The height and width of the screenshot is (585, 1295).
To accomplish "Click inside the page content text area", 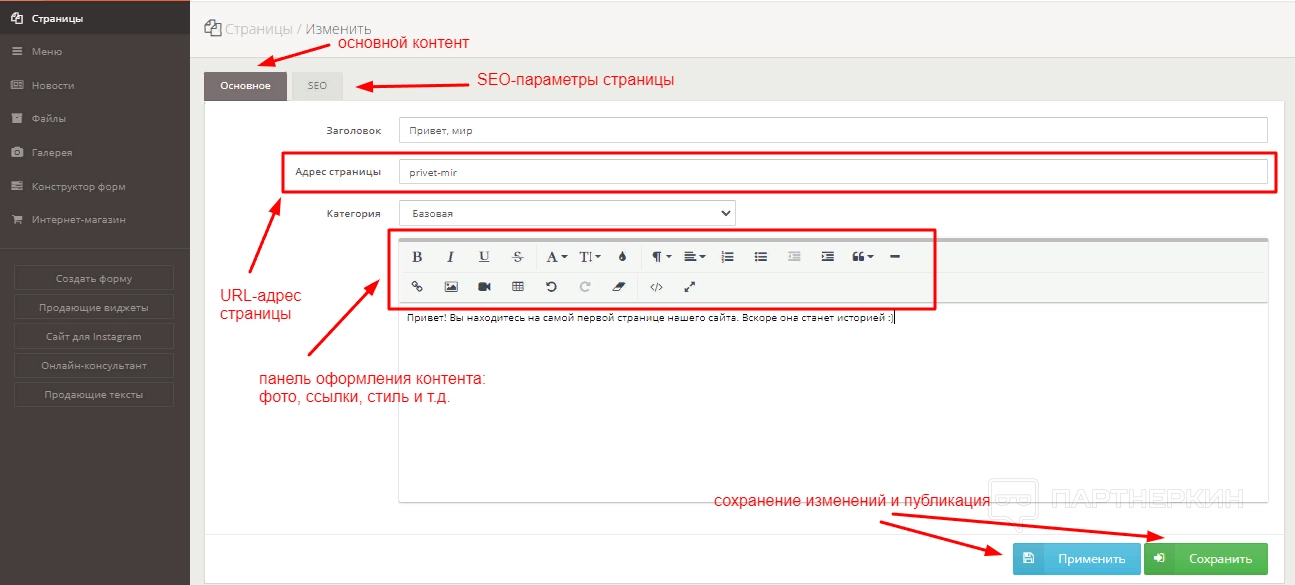I will [x=833, y=405].
